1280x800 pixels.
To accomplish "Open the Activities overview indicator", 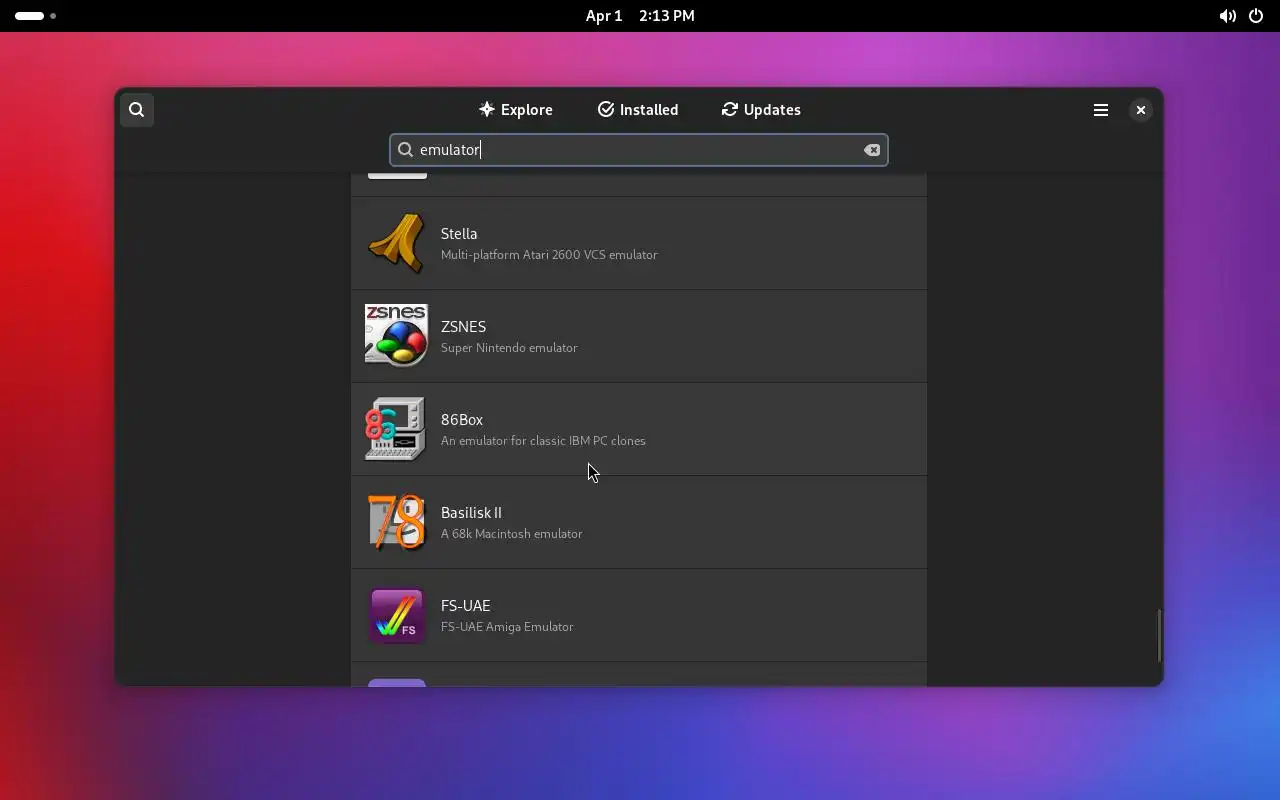I will point(35,16).
